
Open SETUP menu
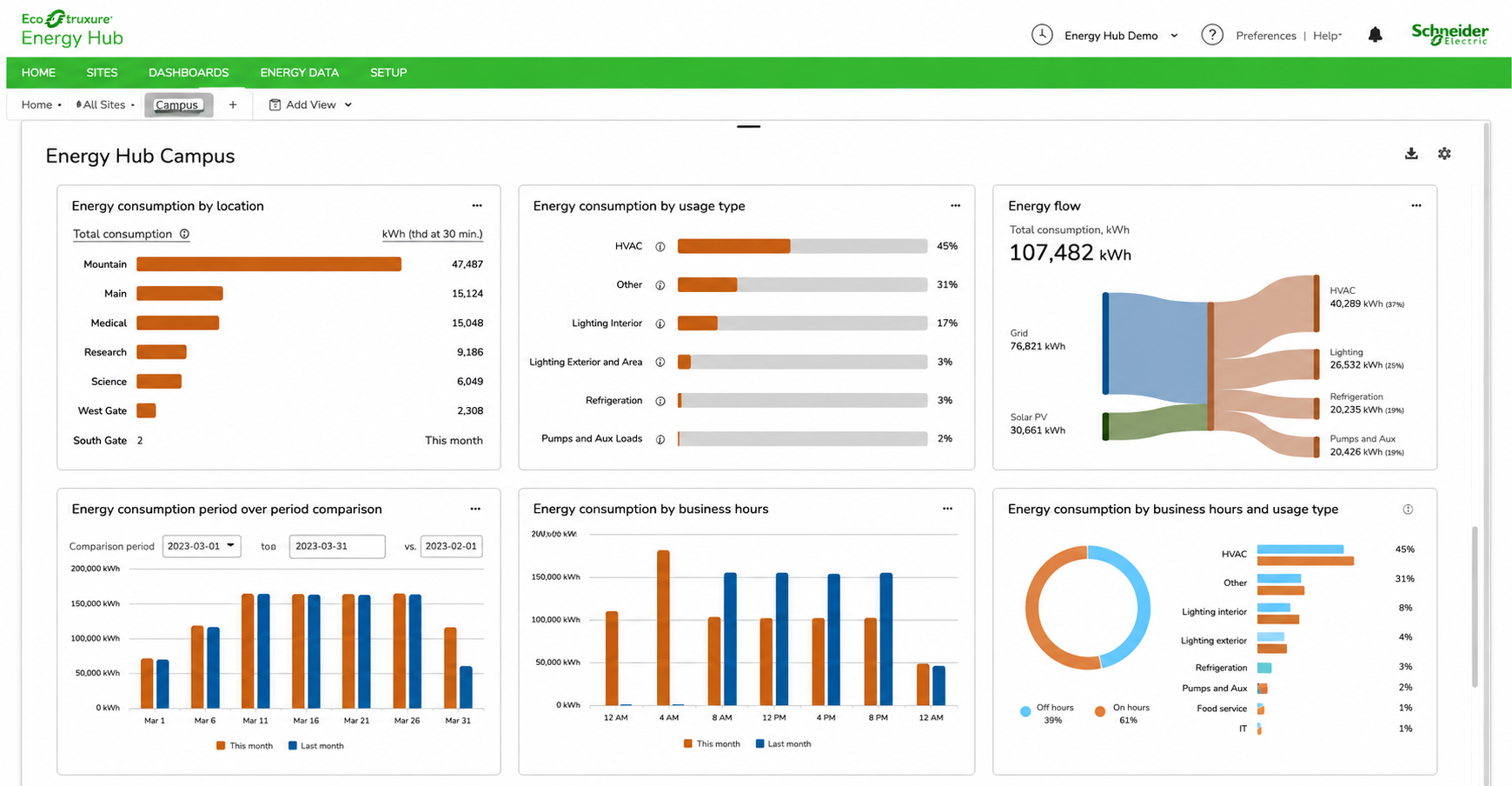pos(388,73)
